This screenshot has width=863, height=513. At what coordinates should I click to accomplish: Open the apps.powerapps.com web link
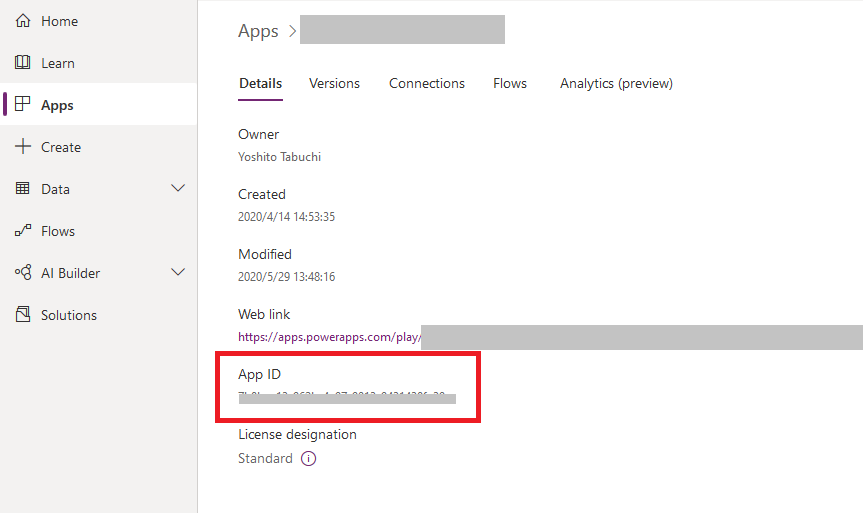(x=329, y=337)
